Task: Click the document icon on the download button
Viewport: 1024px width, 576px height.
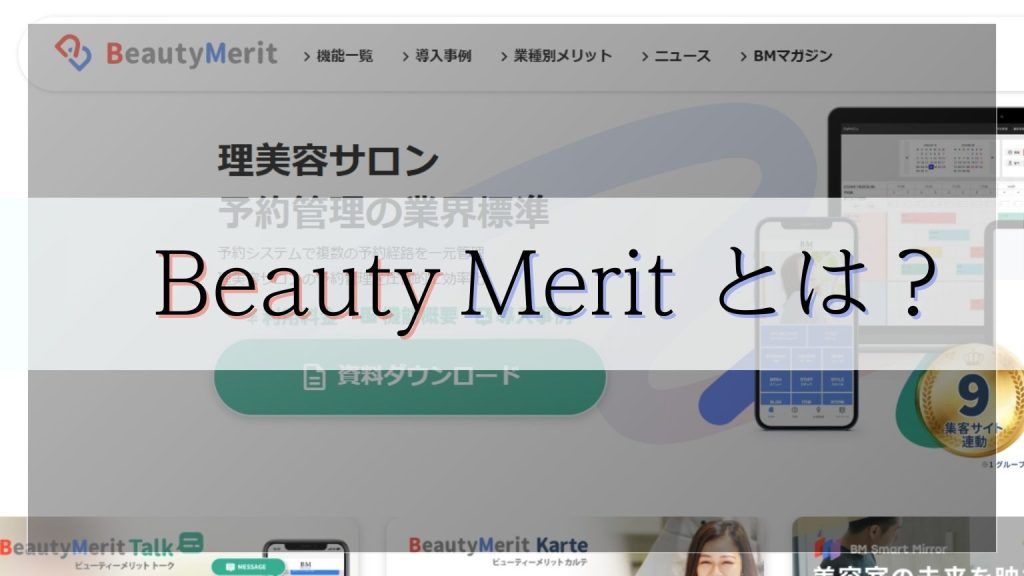Action: (315, 376)
